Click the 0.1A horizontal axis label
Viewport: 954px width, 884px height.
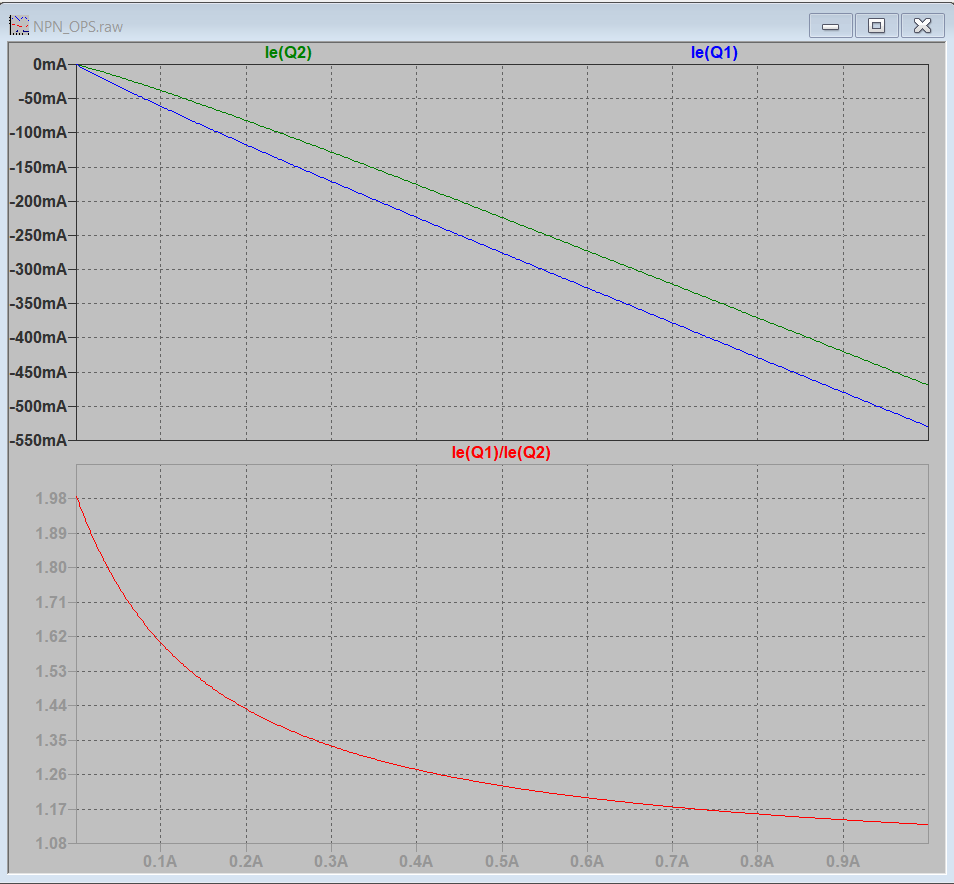[160, 861]
